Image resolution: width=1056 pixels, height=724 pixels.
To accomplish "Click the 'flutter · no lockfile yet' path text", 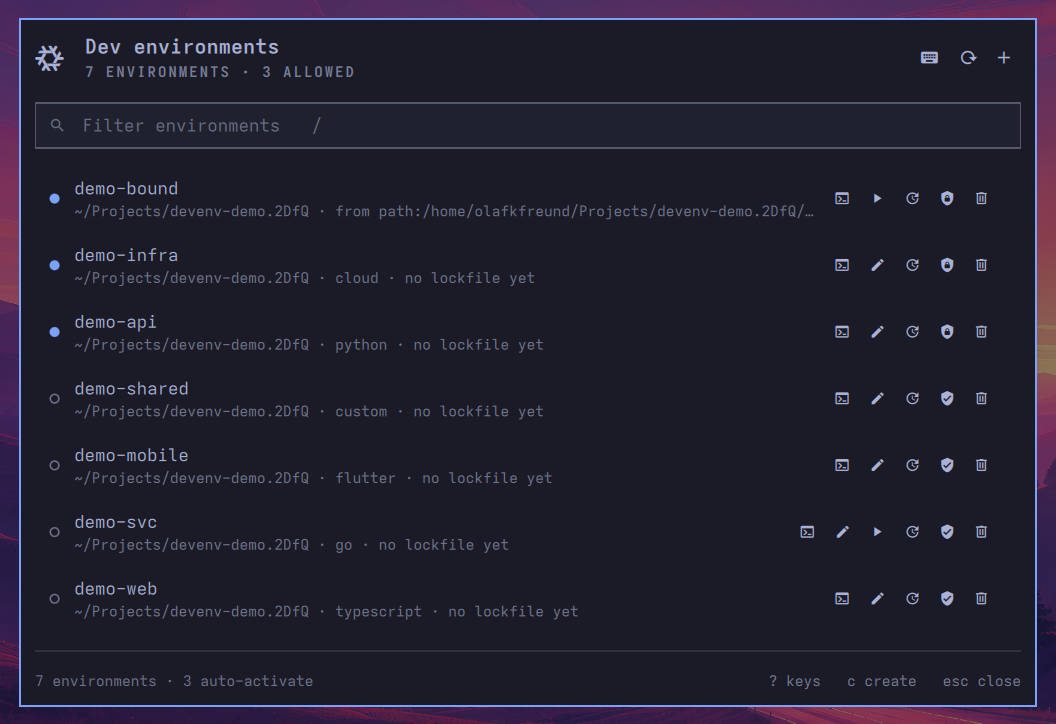I will point(443,478).
